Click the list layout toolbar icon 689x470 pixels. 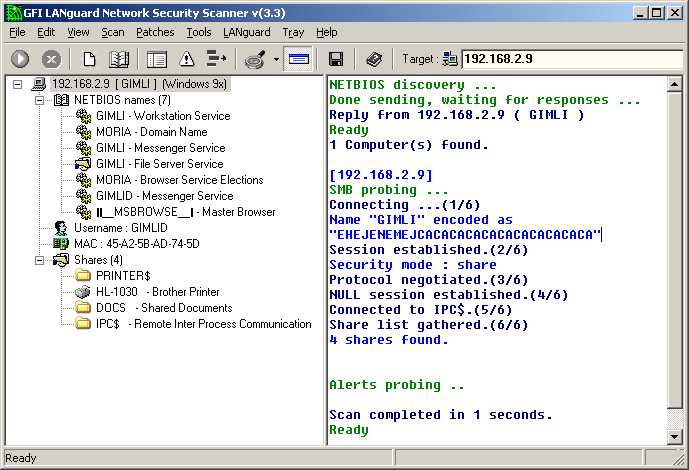tap(157, 59)
